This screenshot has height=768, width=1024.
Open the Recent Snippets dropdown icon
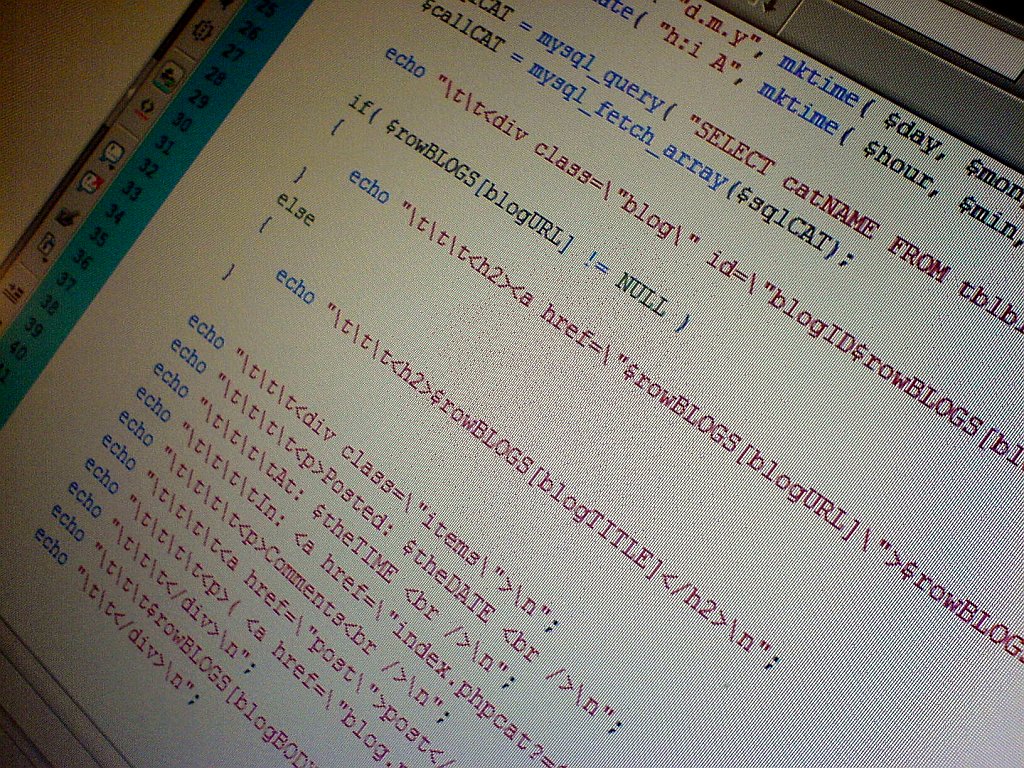click(47, 243)
